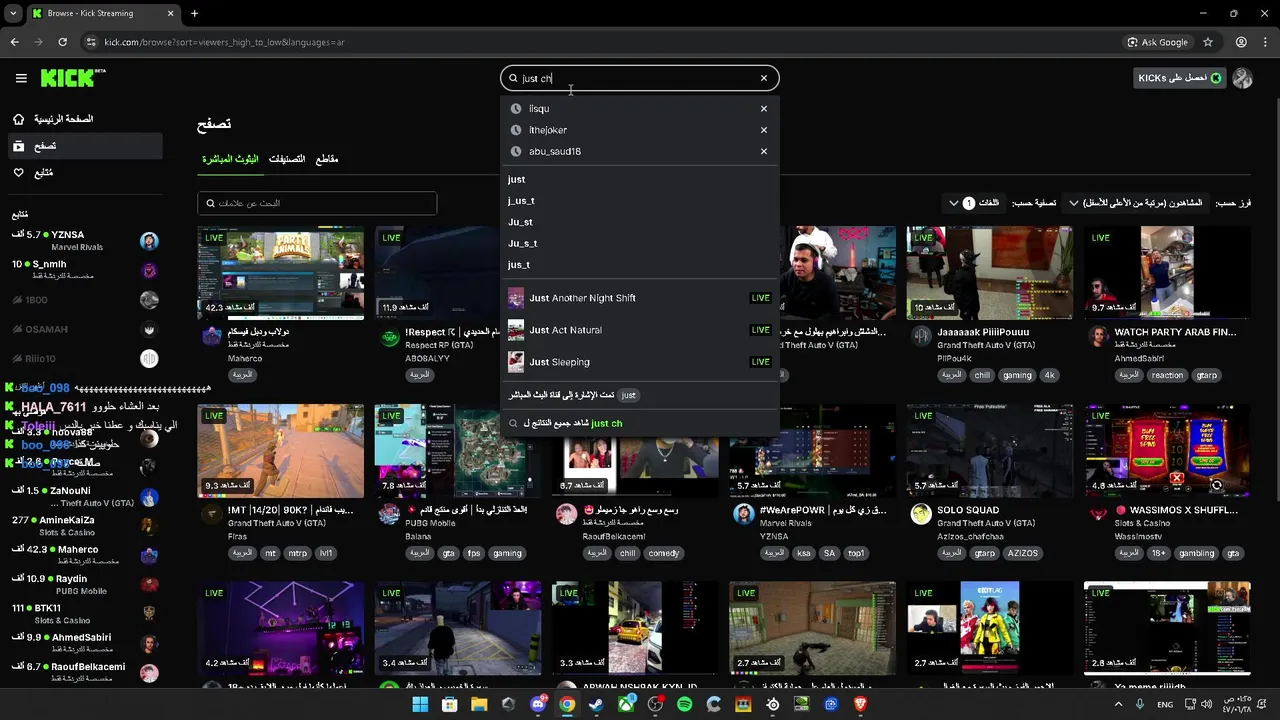Reload the page

click(62, 42)
